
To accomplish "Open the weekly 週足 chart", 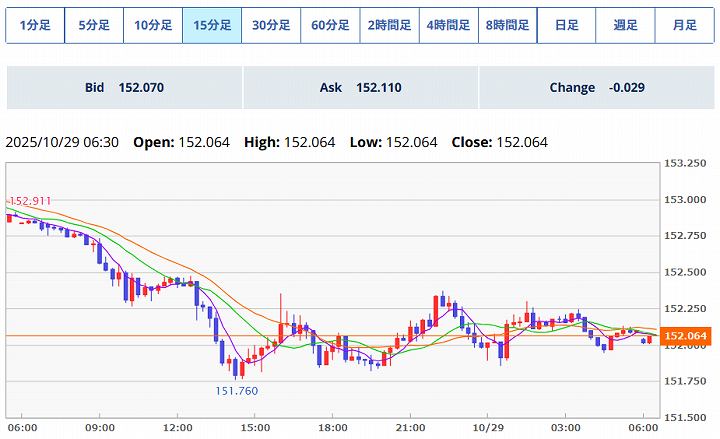I will tap(626, 25).
